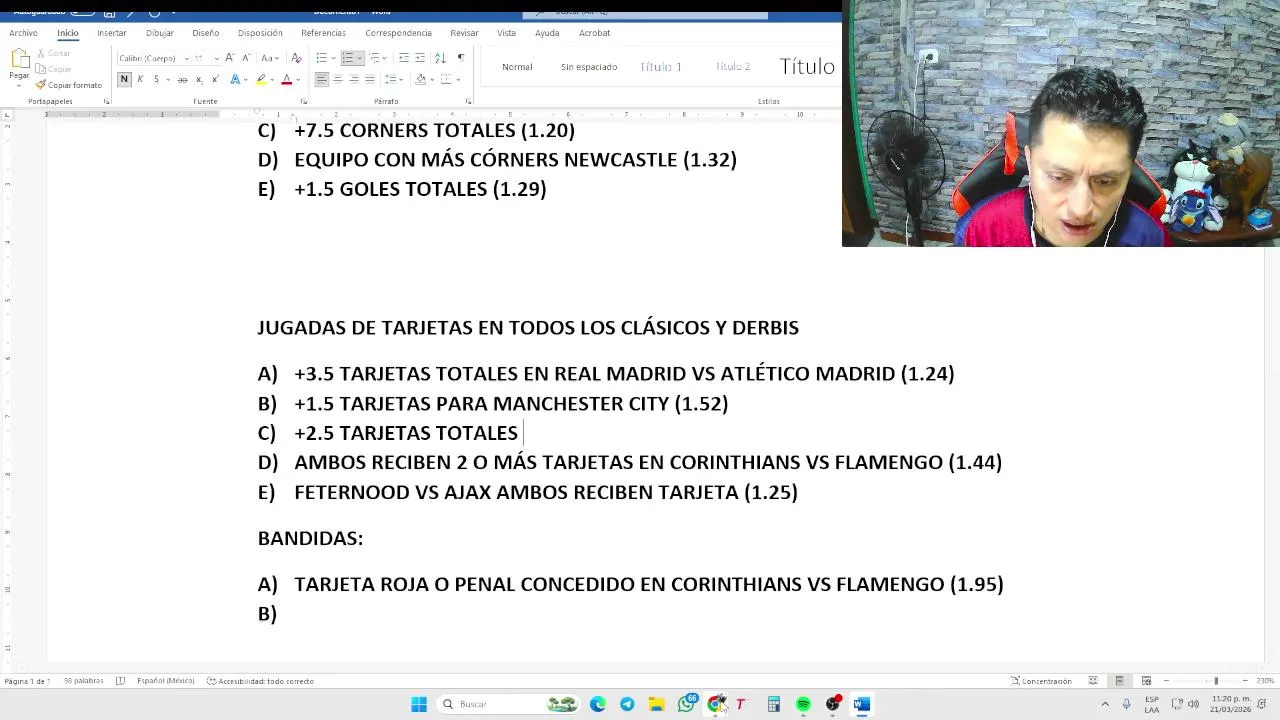1280x720 pixels.
Task: Toggle strikethrough formatting
Action: point(182,79)
